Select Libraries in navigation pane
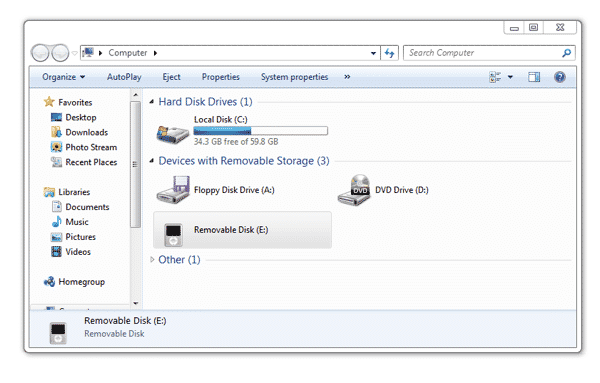600x383 pixels. pyautogui.click(x=74, y=192)
